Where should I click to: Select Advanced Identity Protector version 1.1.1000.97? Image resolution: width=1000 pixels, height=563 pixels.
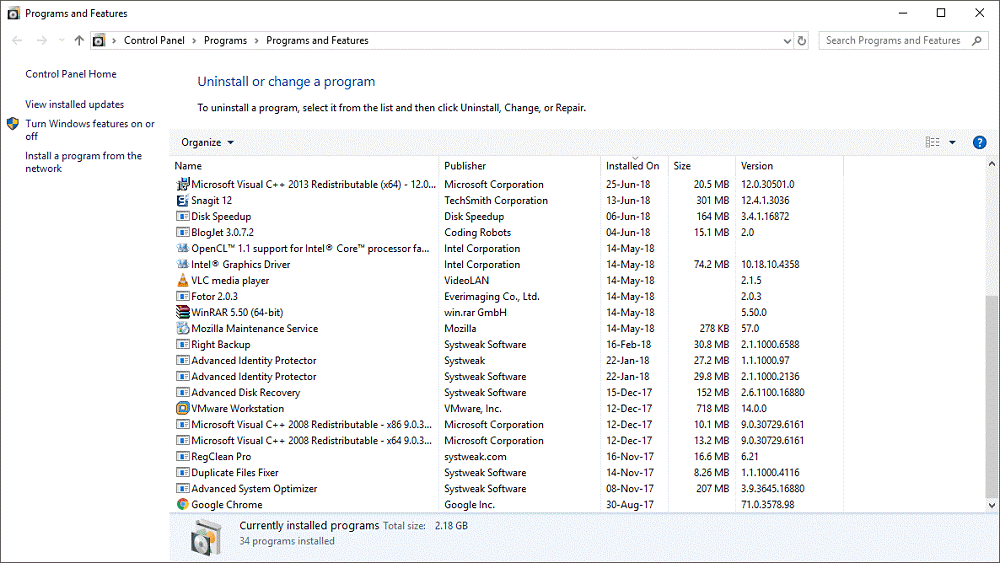pos(506,360)
